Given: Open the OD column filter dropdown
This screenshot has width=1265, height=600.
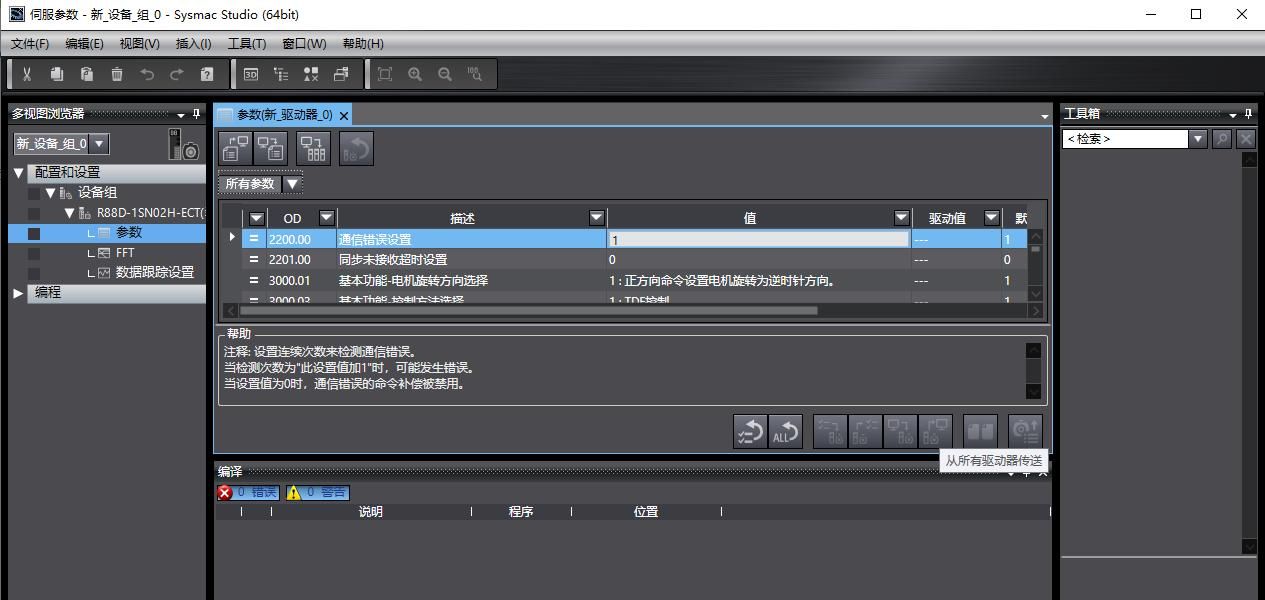Looking at the screenshot, I should (326, 218).
